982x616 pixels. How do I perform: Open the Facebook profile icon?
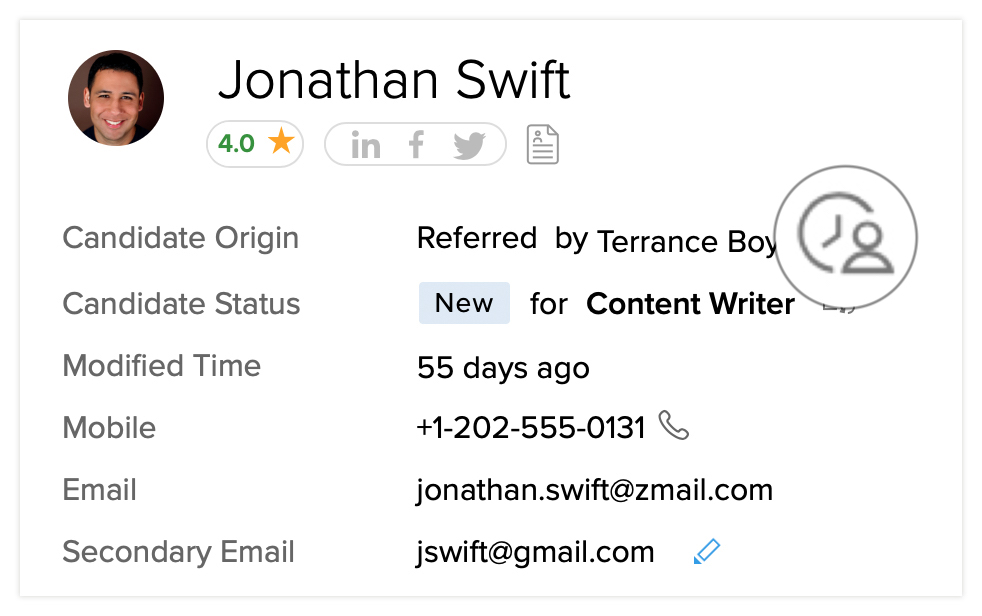pyautogui.click(x=417, y=146)
